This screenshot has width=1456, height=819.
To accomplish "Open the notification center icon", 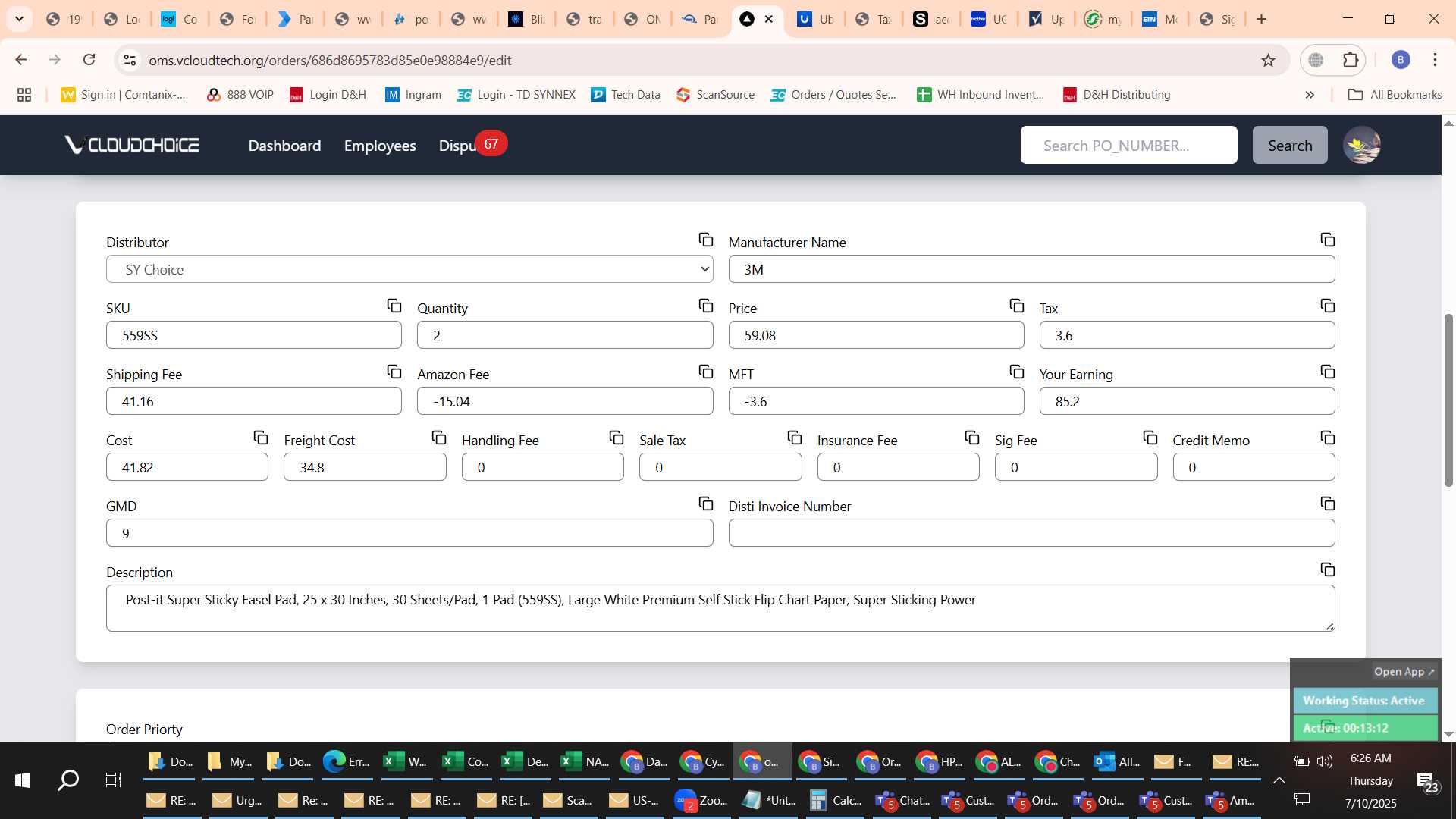I will coord(1427,782).
